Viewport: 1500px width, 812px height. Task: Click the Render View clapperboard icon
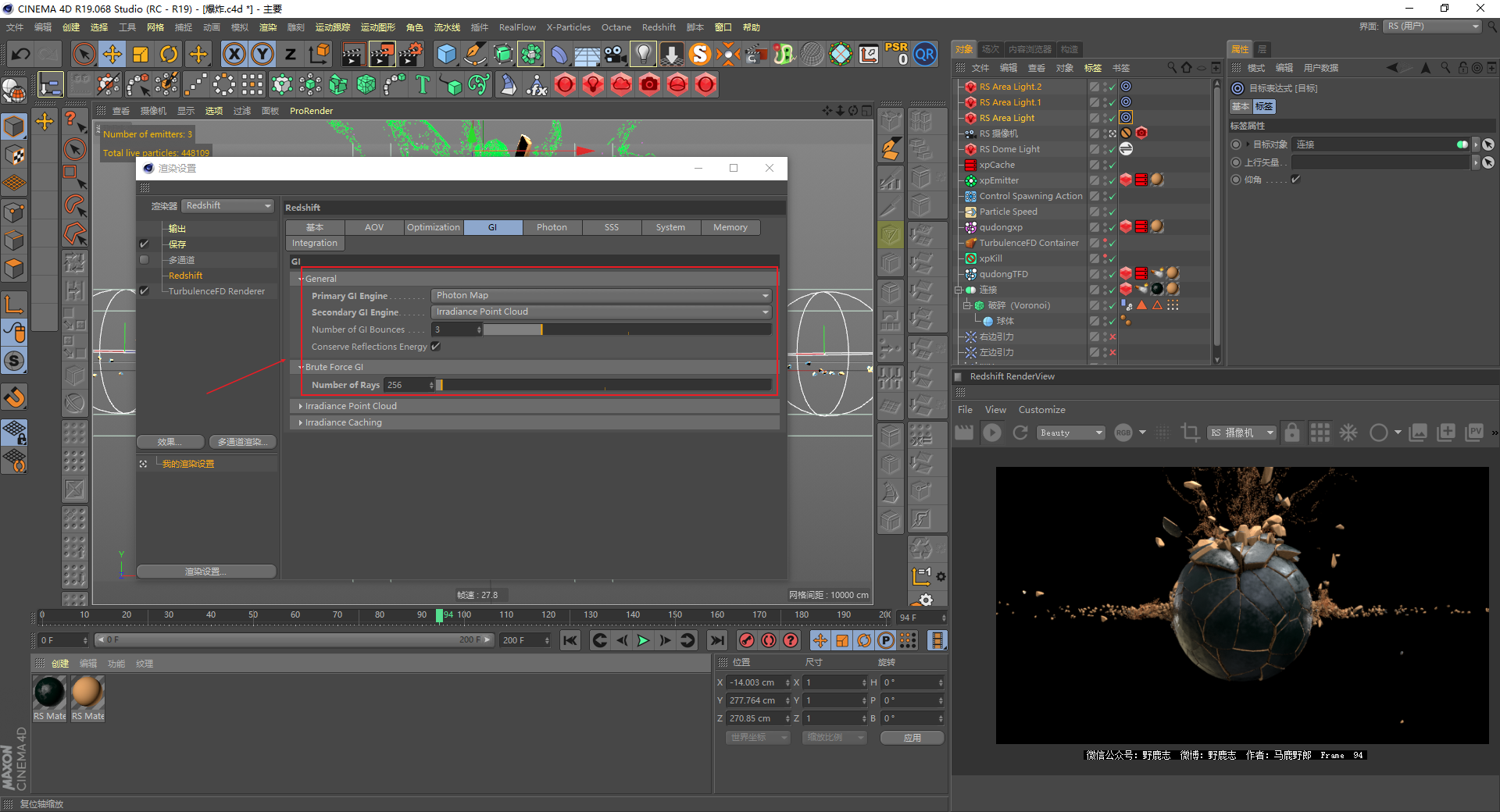pos(353,54)
